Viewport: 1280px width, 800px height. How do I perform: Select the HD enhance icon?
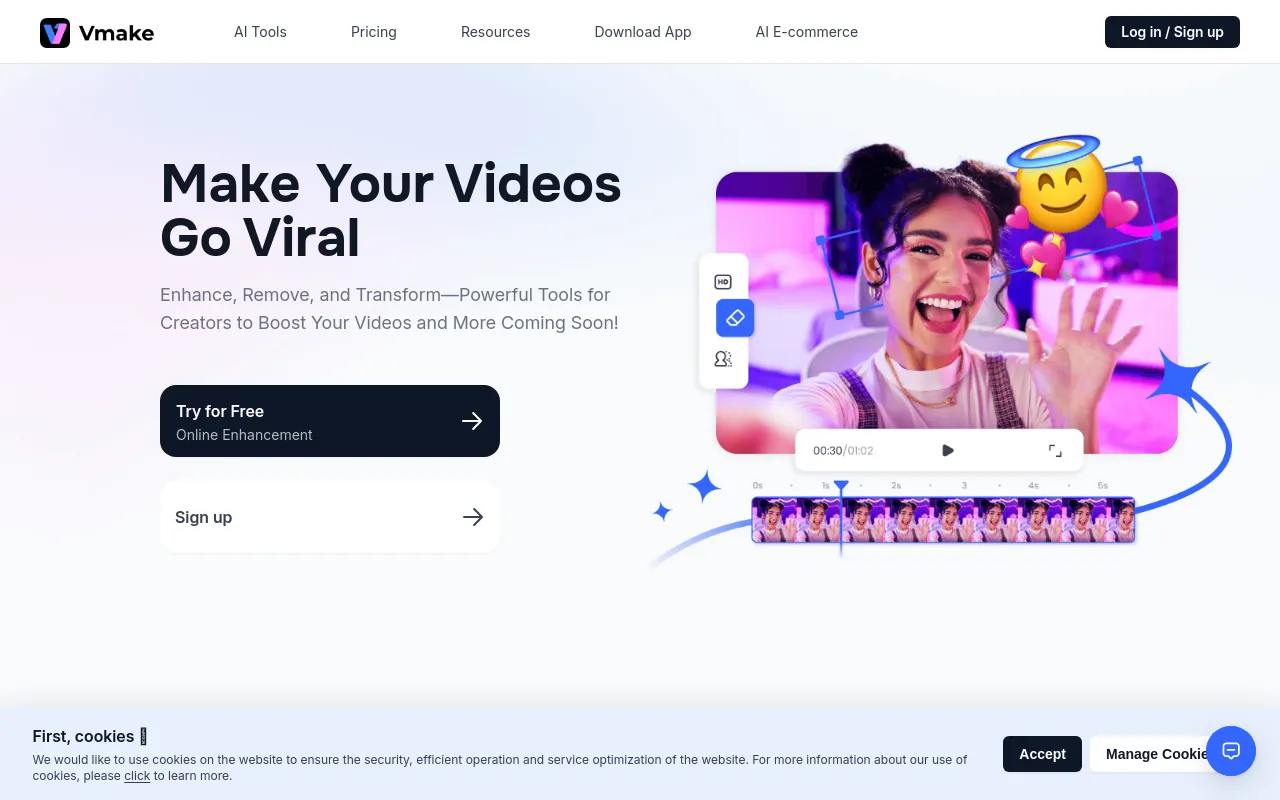pyautogui.click(x=723, y=282)
